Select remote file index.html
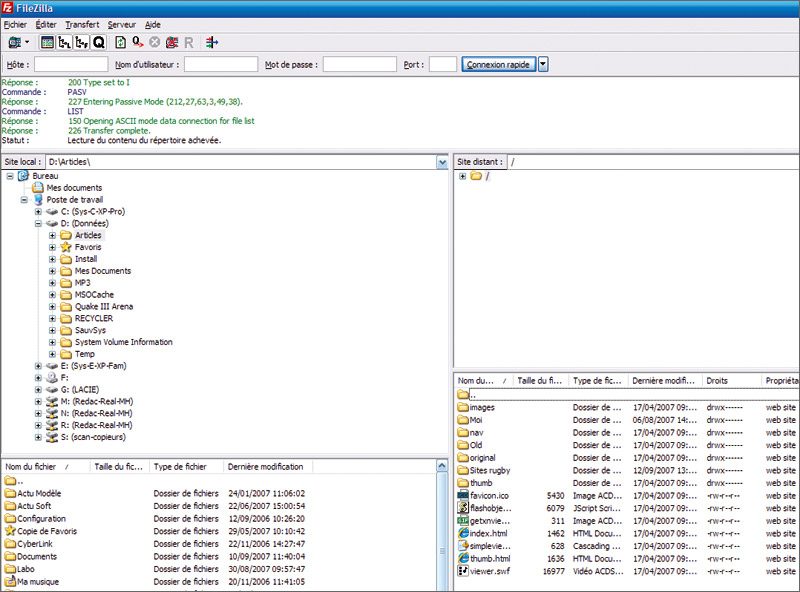800x592 pixels. point(488,533)
